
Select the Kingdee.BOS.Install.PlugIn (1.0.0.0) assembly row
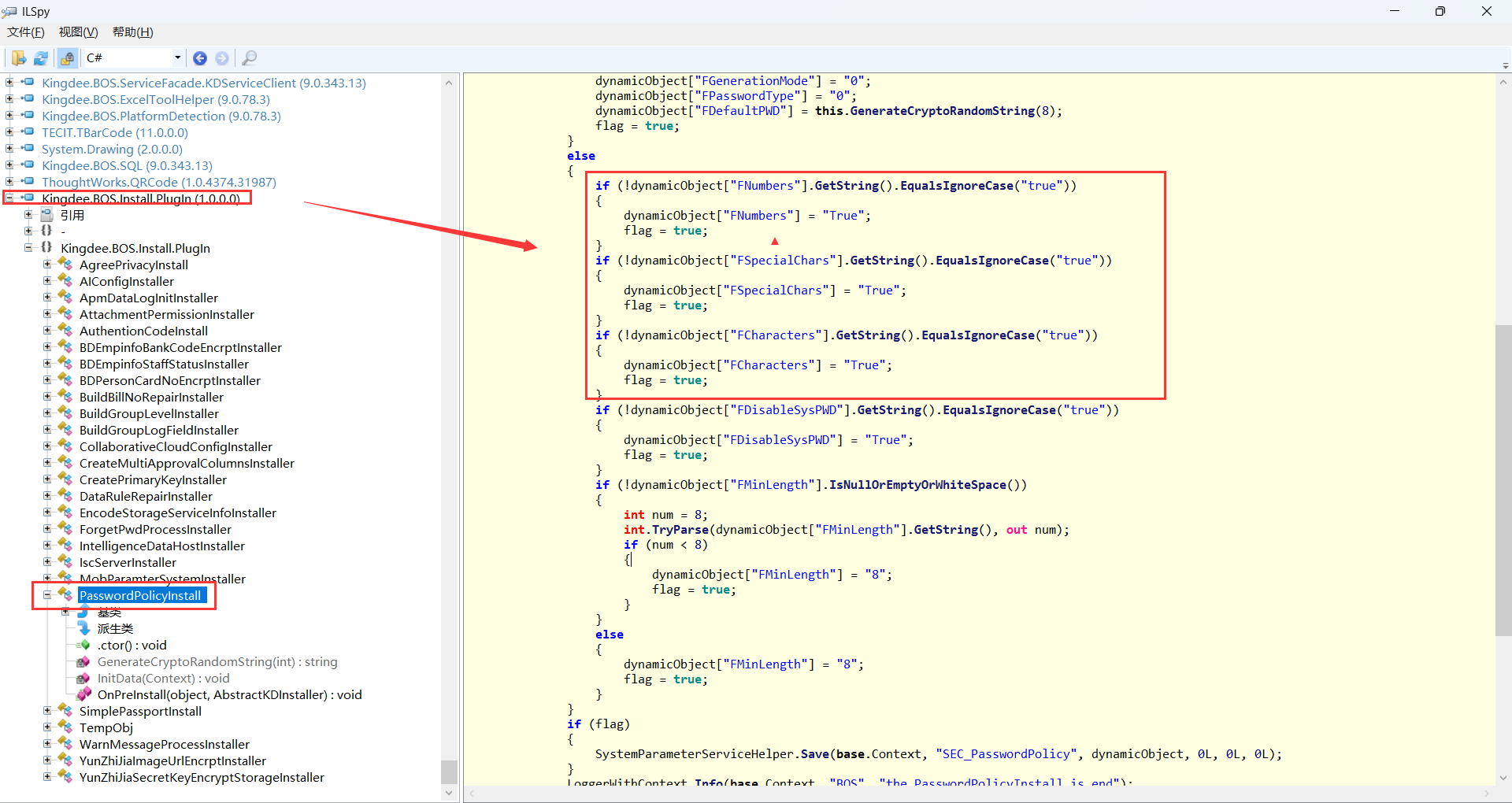(x=141, y=198)
